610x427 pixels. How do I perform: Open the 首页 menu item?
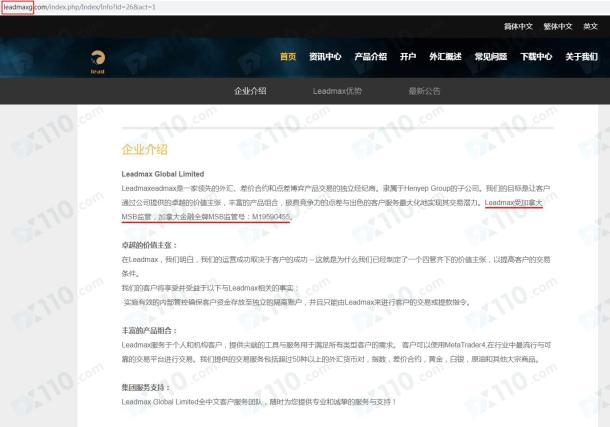click(288, 57)
